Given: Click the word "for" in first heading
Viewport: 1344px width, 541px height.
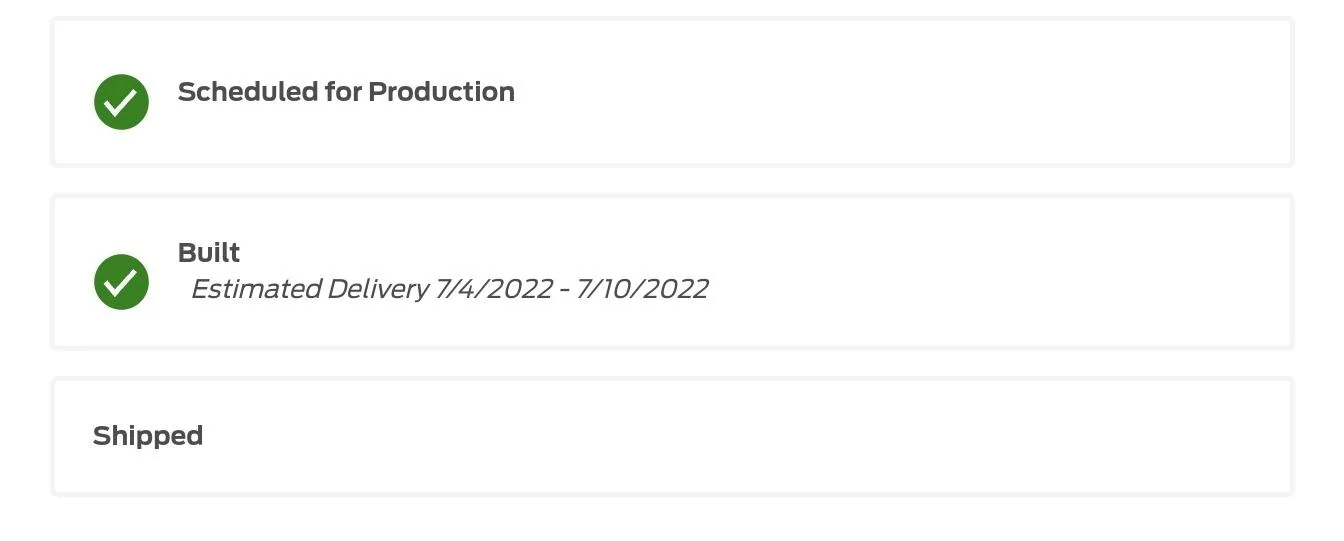Looking at the screenshot, I should pos(342,92).
